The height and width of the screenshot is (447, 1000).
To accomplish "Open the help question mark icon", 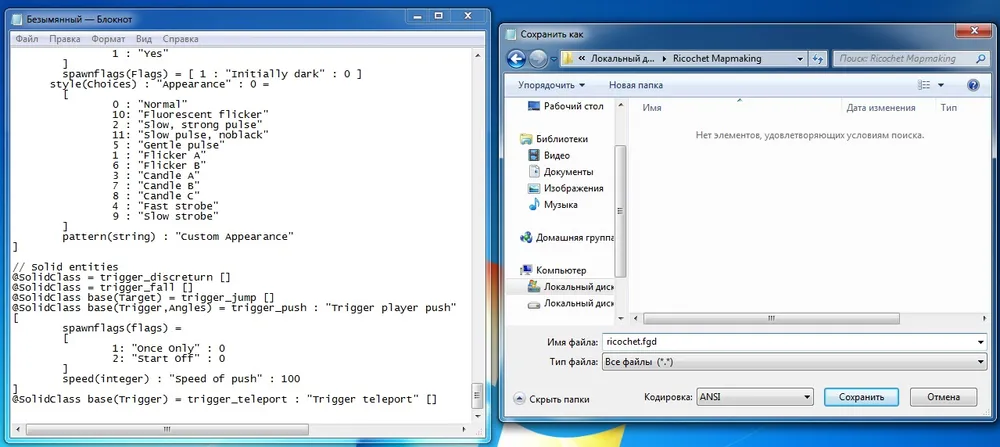I will point(972,85).
